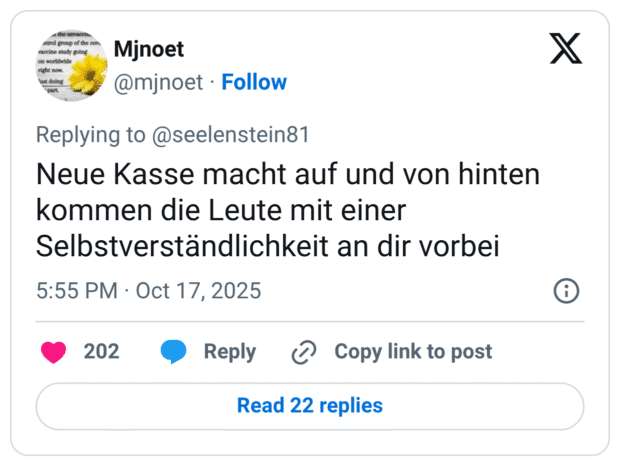Viewport: 620px width, 466px height.
Task: Follow the @mjnoet account
Action: click(x=254, y=82)
